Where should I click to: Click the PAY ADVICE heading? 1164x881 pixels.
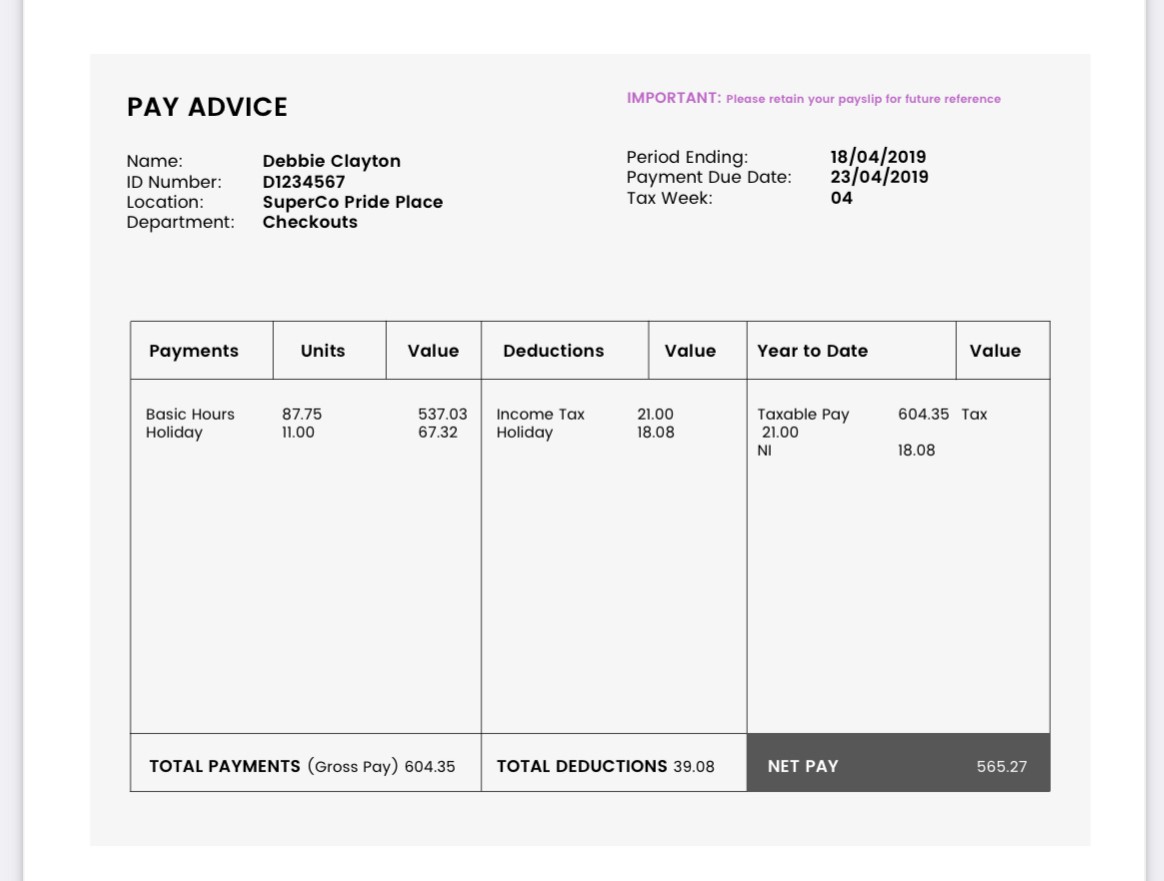click(207, 107)
